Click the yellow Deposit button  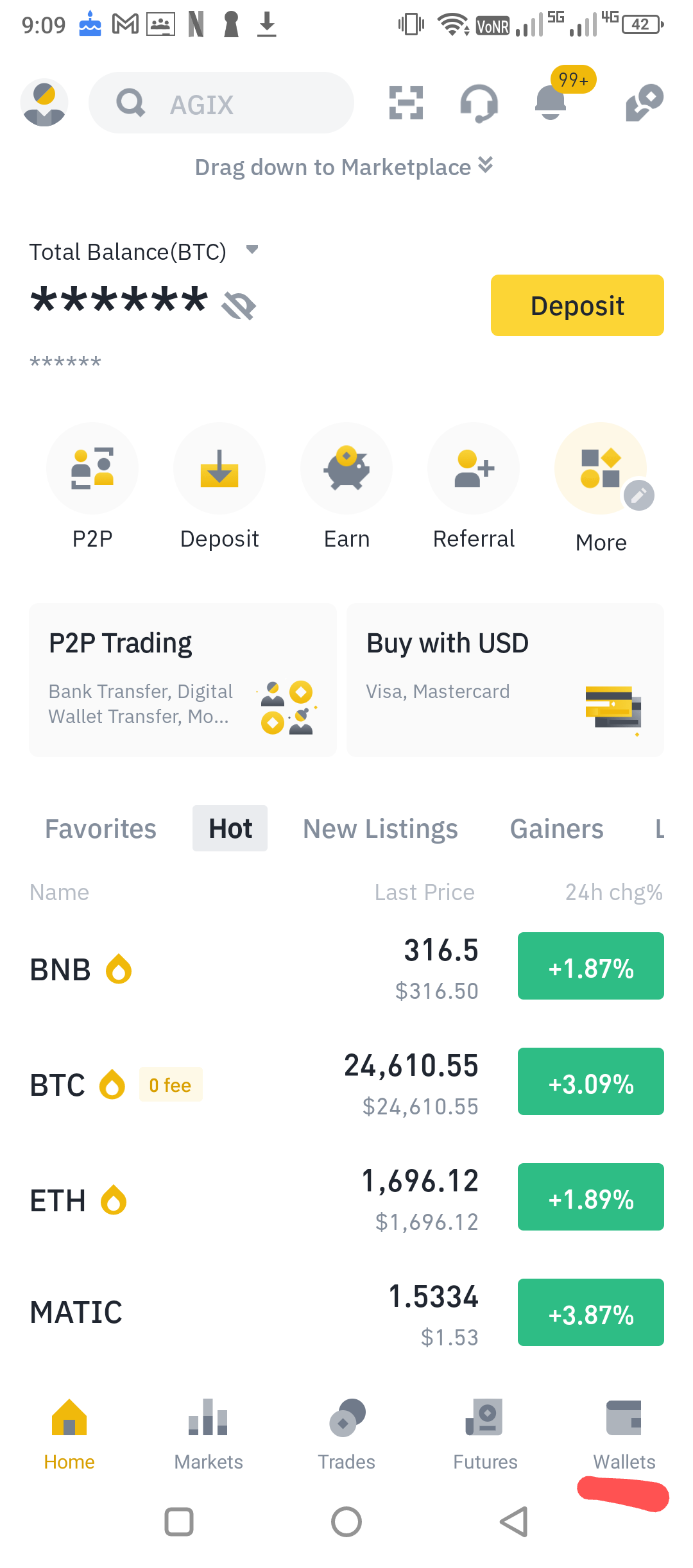coord(577,305)
